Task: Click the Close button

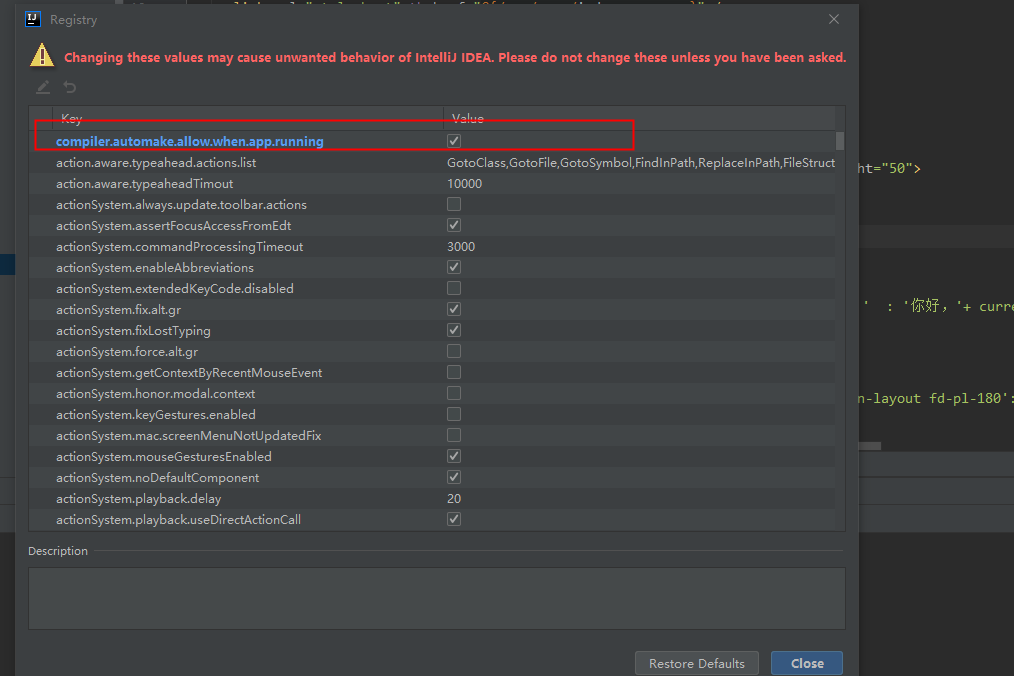Action: [x=807, y=663]
